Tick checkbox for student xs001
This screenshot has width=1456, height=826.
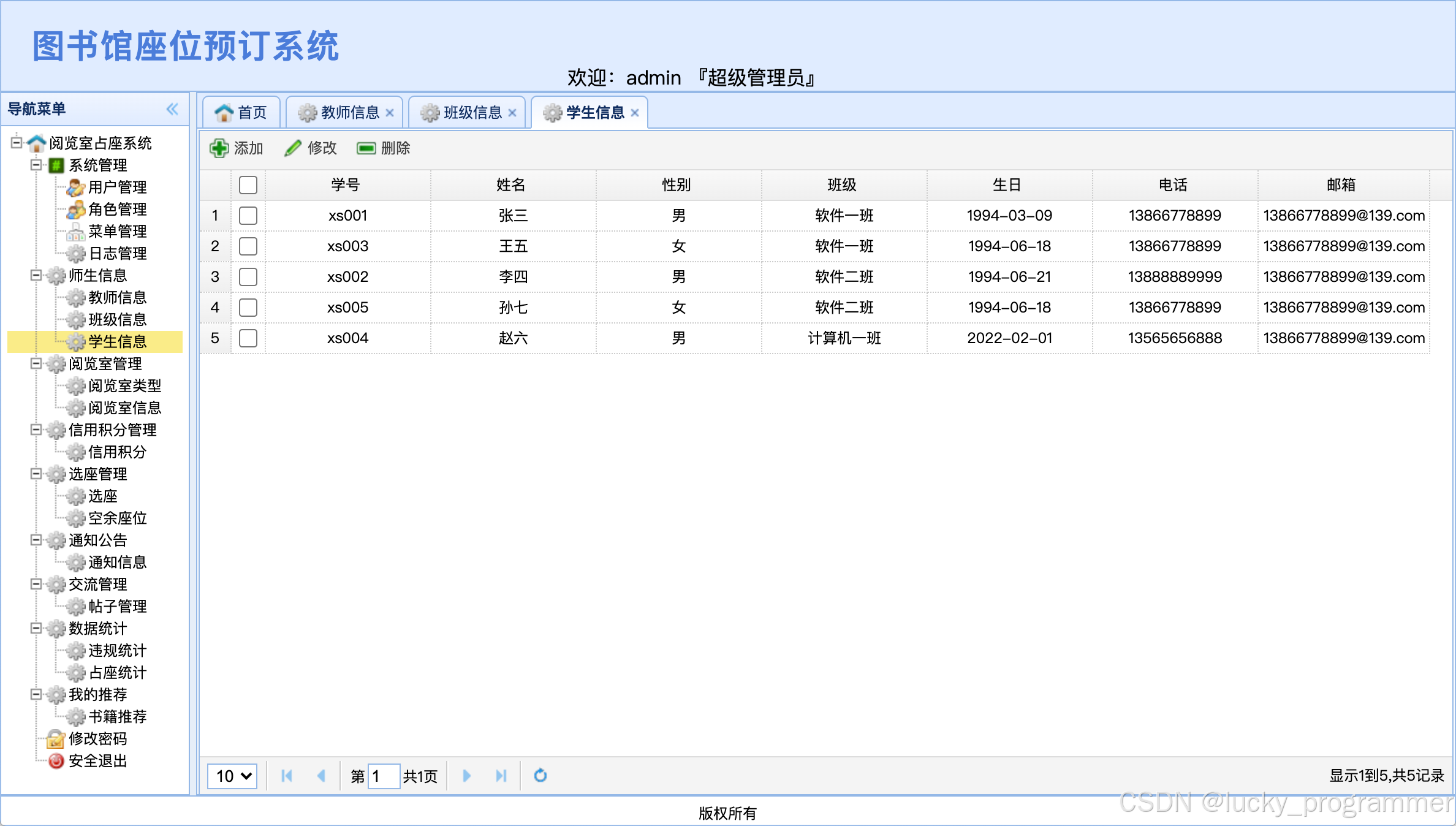click(248, 216)
